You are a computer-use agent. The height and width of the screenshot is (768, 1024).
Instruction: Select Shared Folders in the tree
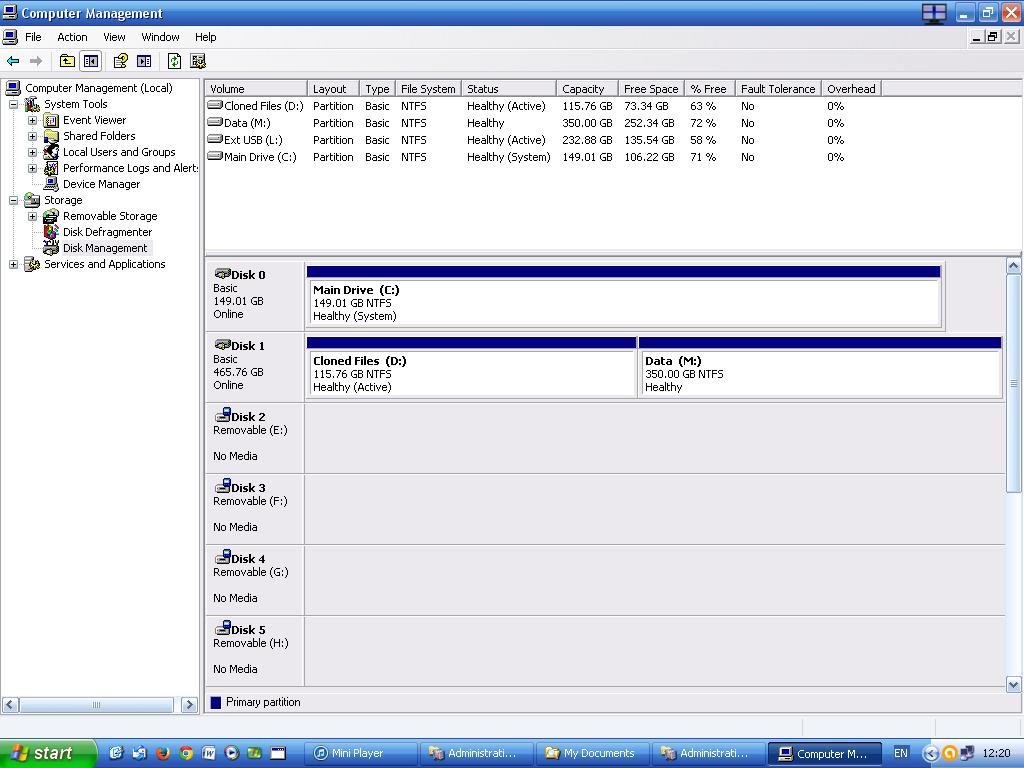99,136
